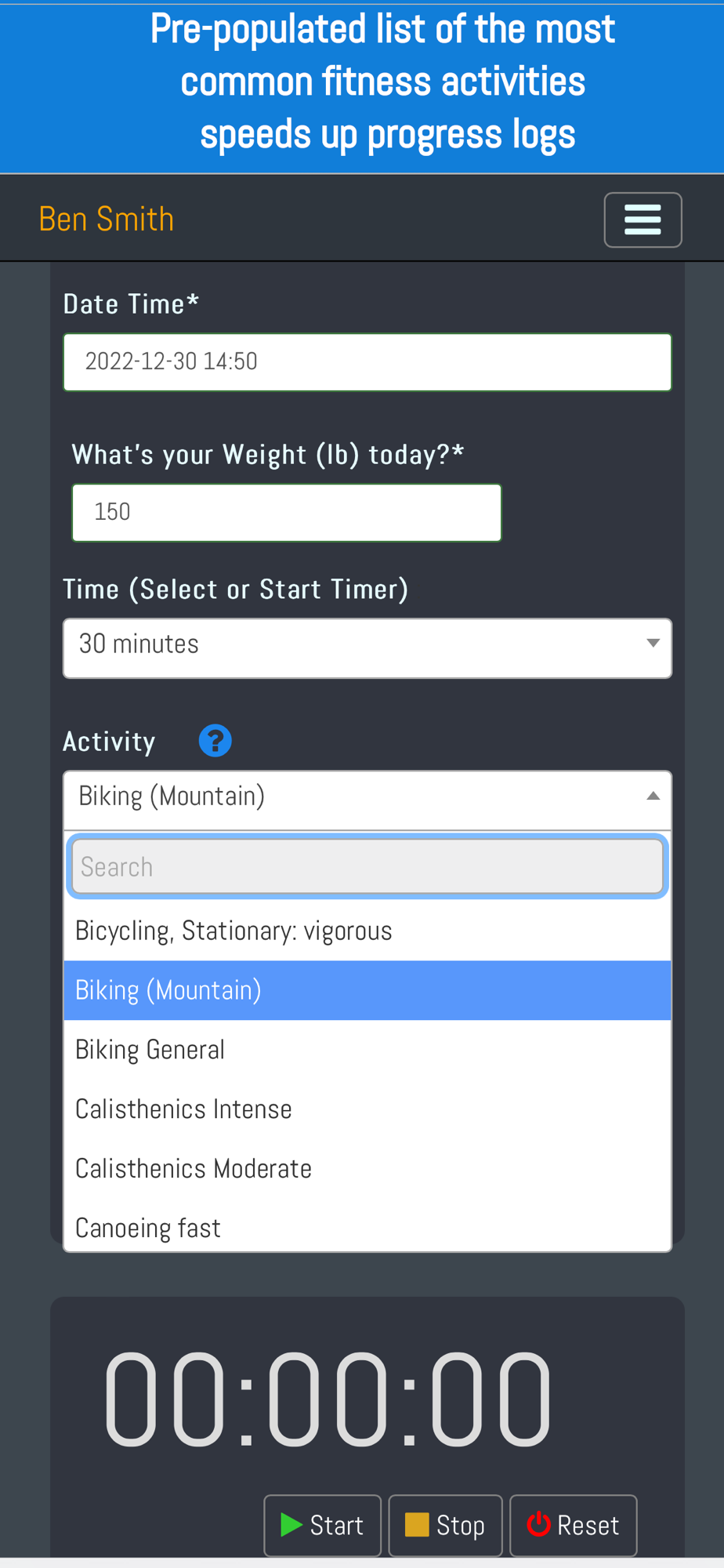Choose Biking (Mountain) from the list
724x1568 pixels.
point(367,990)
